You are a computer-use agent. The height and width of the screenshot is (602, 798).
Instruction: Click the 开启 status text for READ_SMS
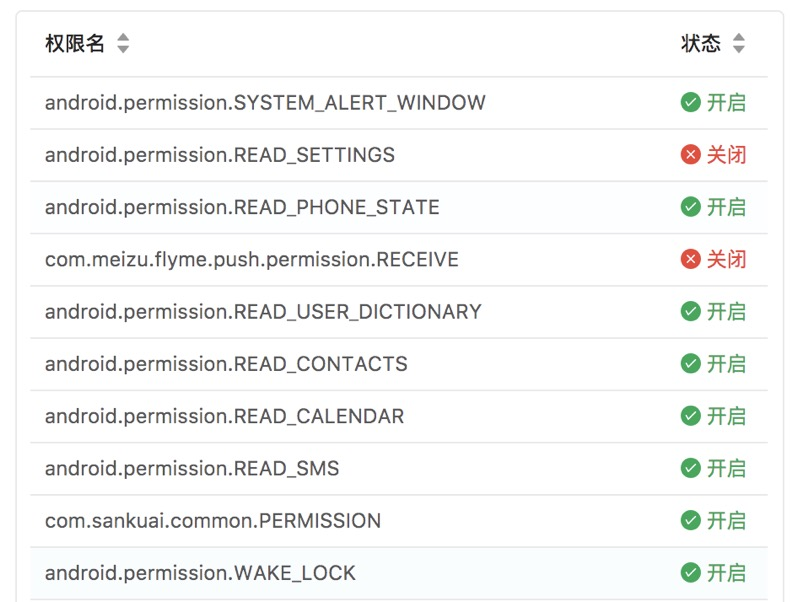click(727, 468)
